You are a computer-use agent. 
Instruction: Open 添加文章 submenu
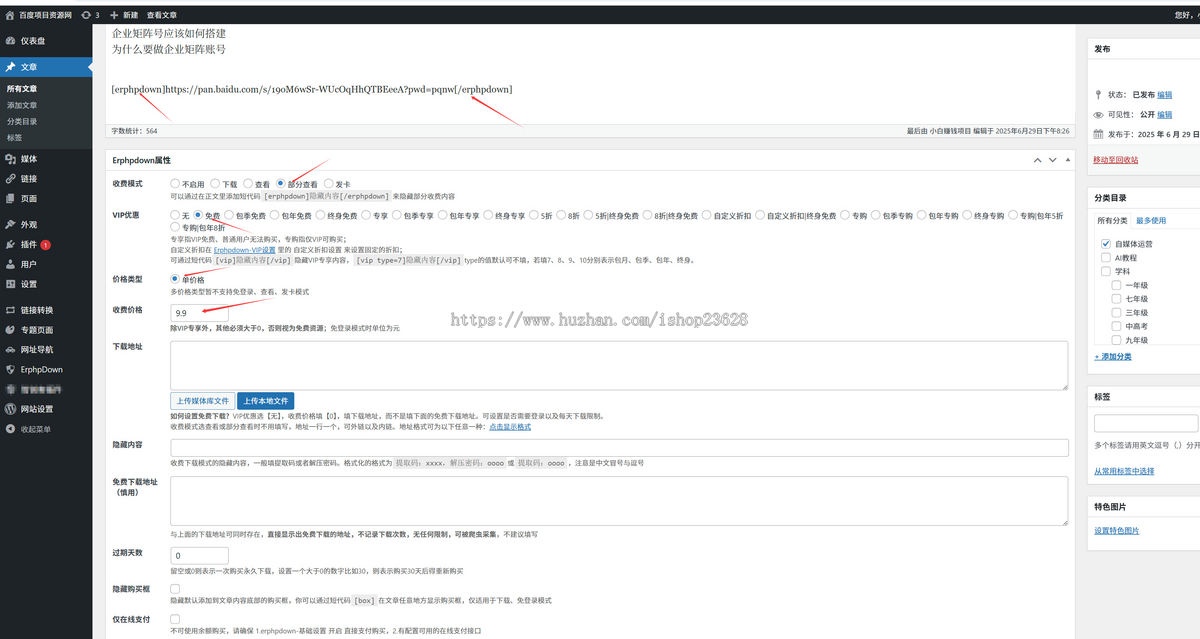(x=22, y=105)
